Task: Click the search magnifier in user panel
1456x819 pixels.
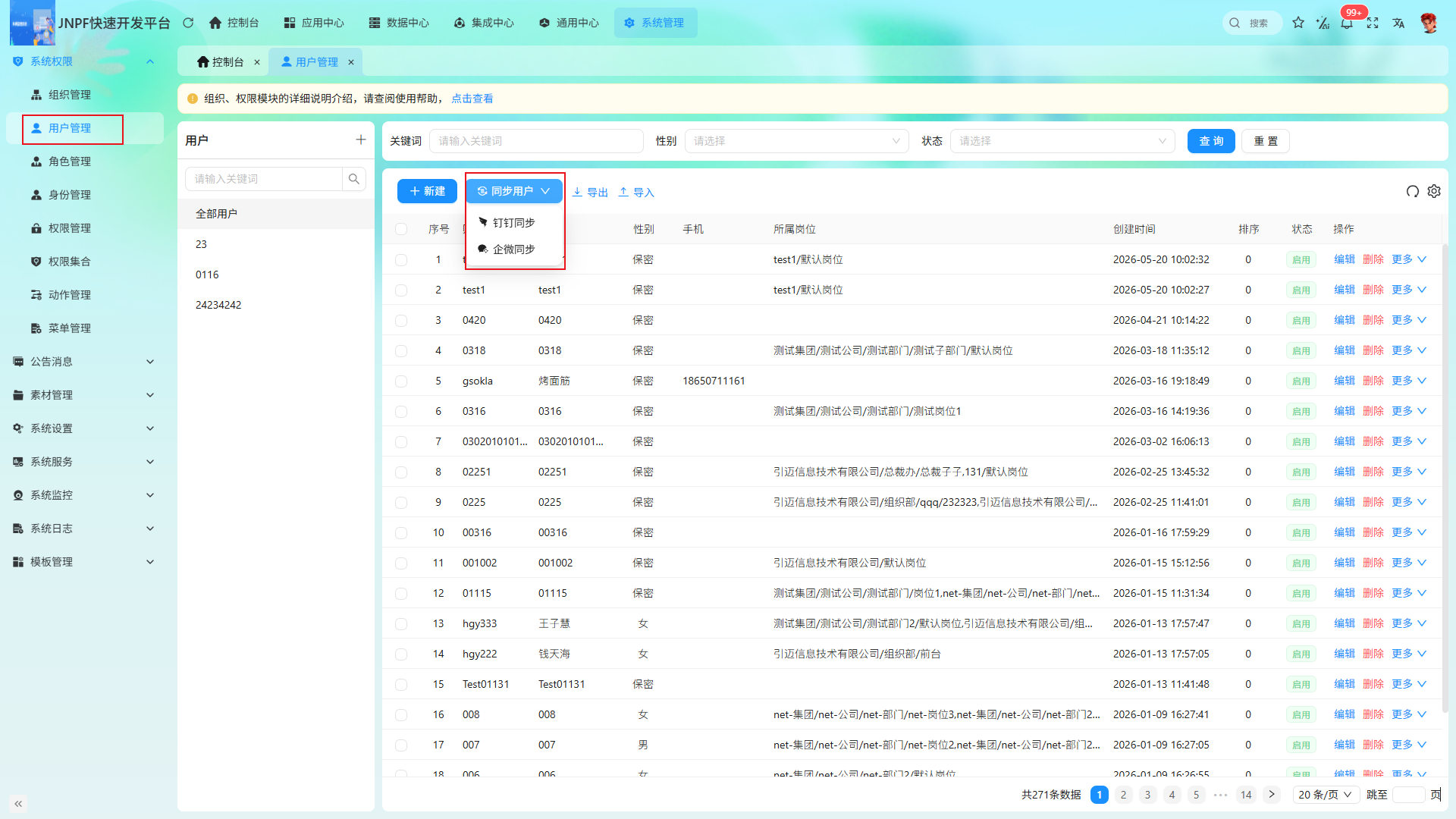Action: [354, 179]
